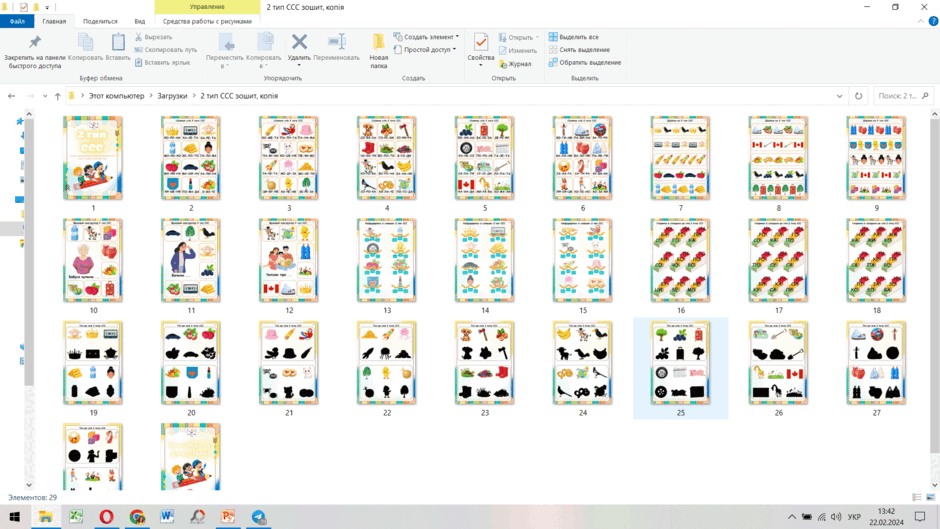Select the Cut command
940x529 pixels.
pyautogui.click(x=153, y=37)
